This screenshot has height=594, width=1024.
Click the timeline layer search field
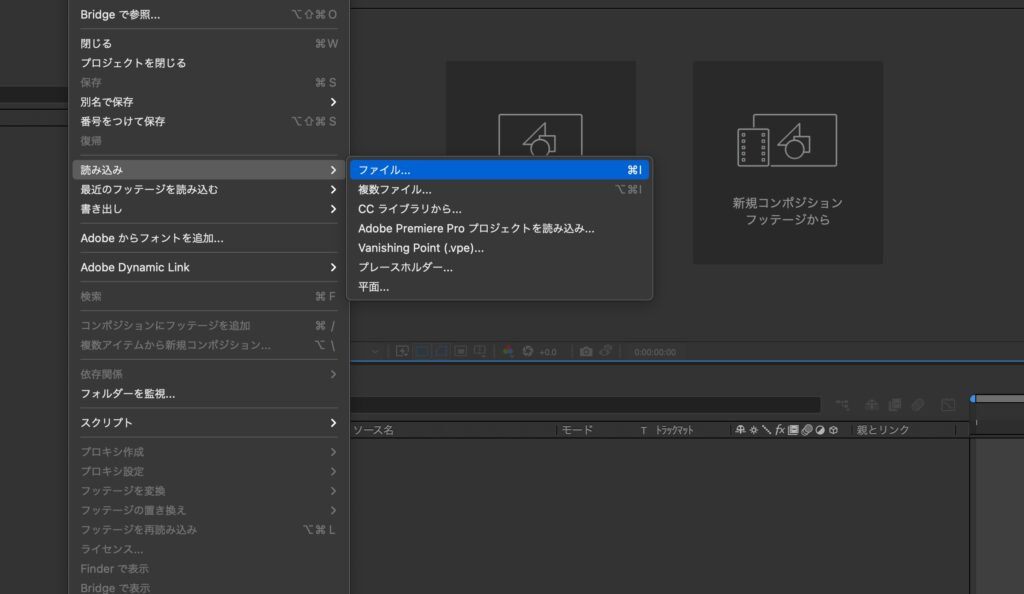pyautogui.click(x=585, y=405)
